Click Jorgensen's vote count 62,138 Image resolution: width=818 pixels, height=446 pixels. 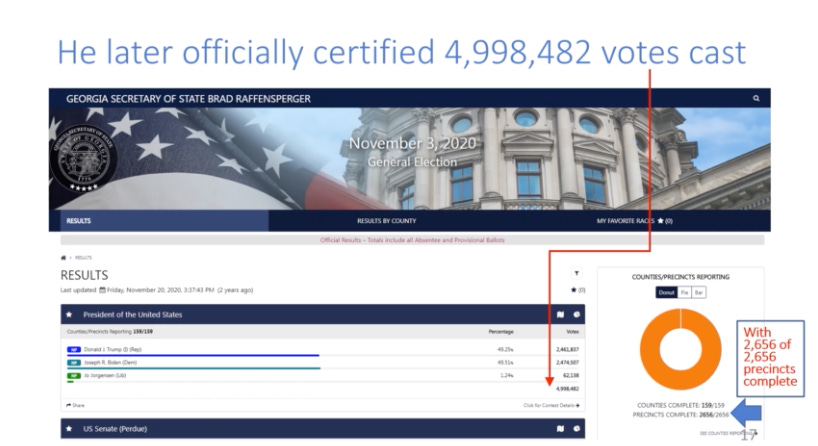click(x=571, y=376)
